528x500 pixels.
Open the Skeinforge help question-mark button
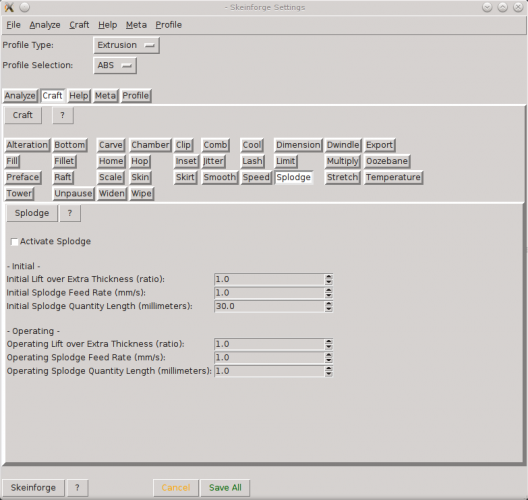click(x=77, y=488)
